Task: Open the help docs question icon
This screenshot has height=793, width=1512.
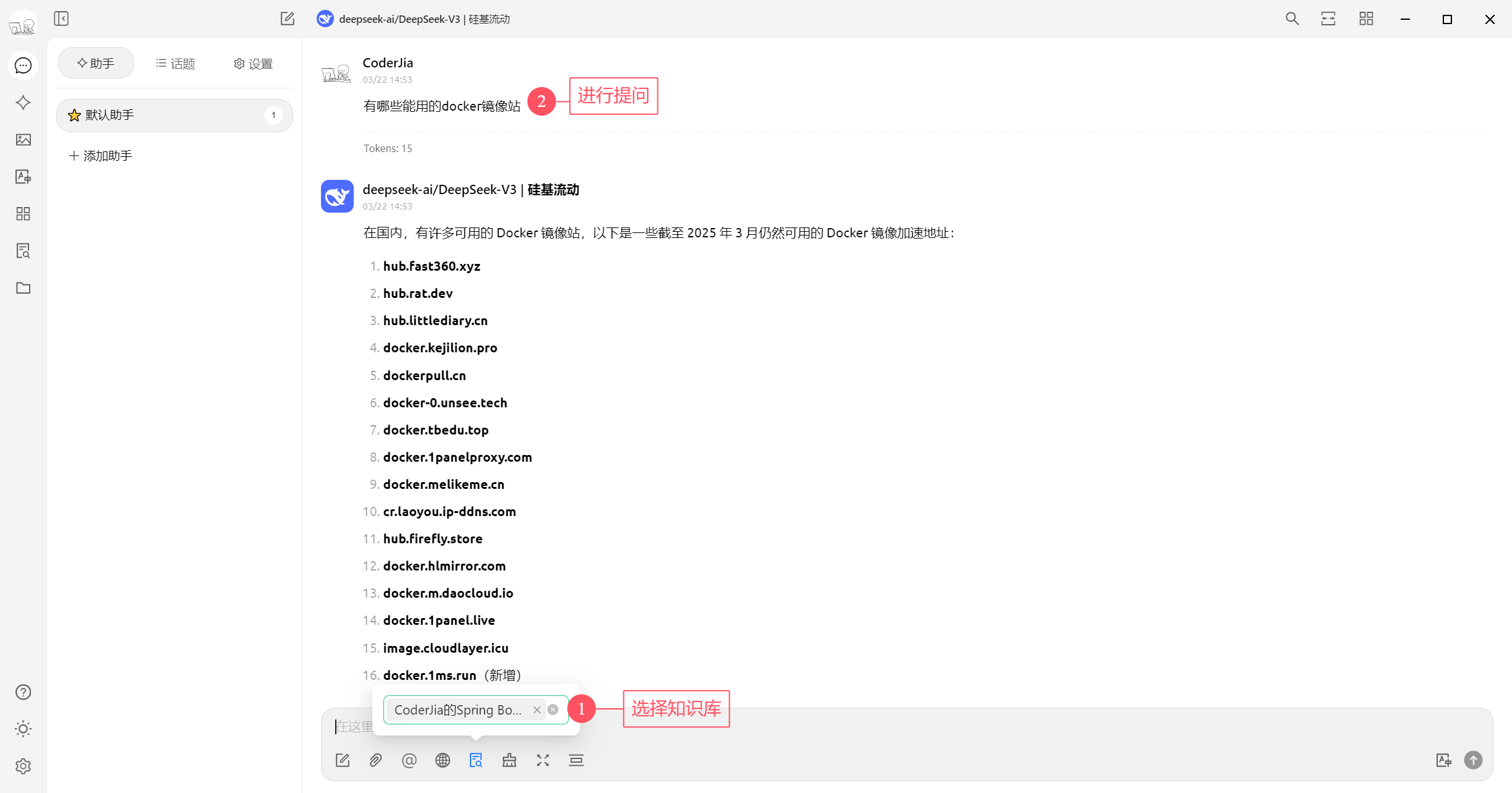Action: point(23,692)
